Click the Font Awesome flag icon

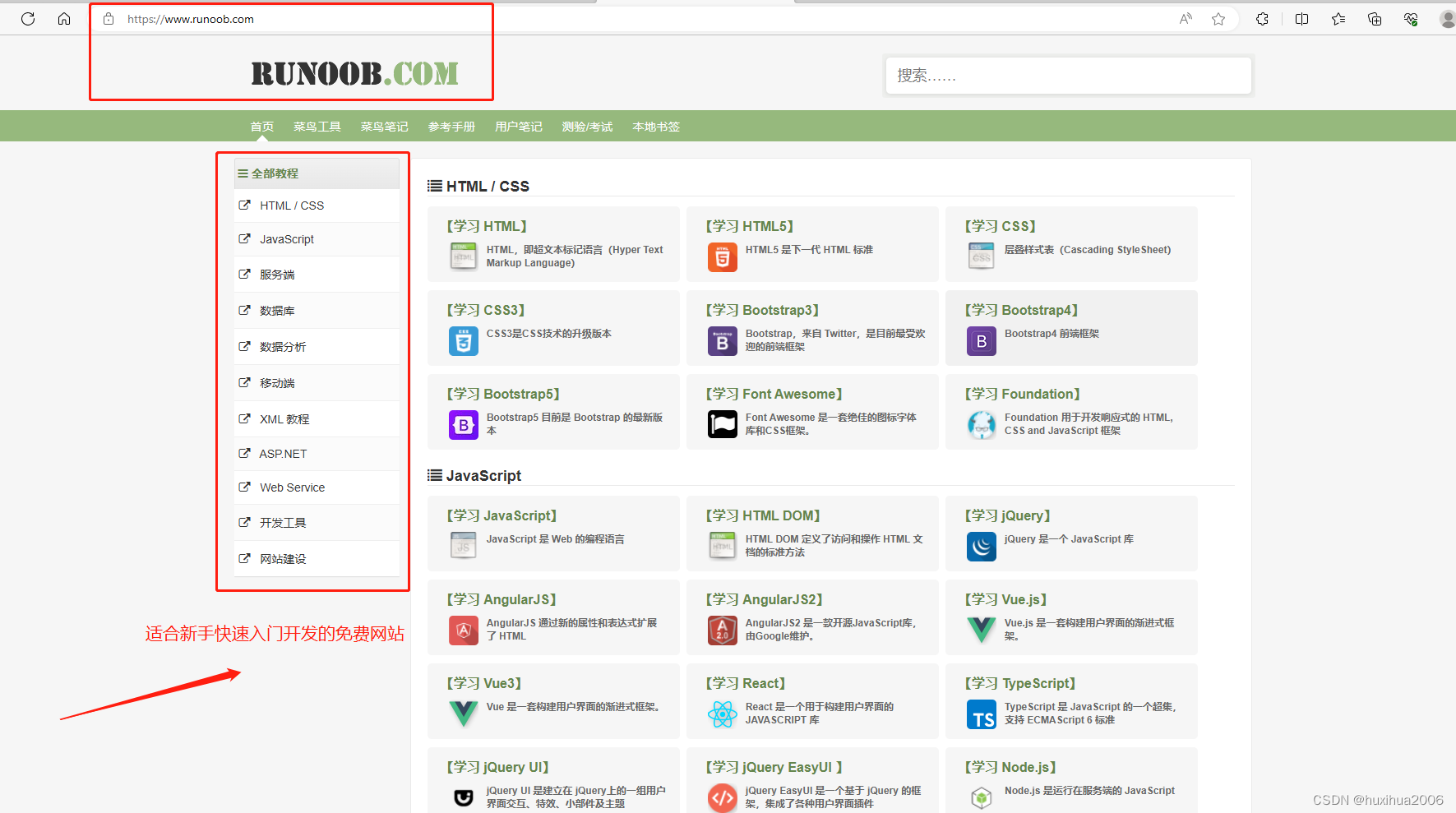click(x=723, y=424)
